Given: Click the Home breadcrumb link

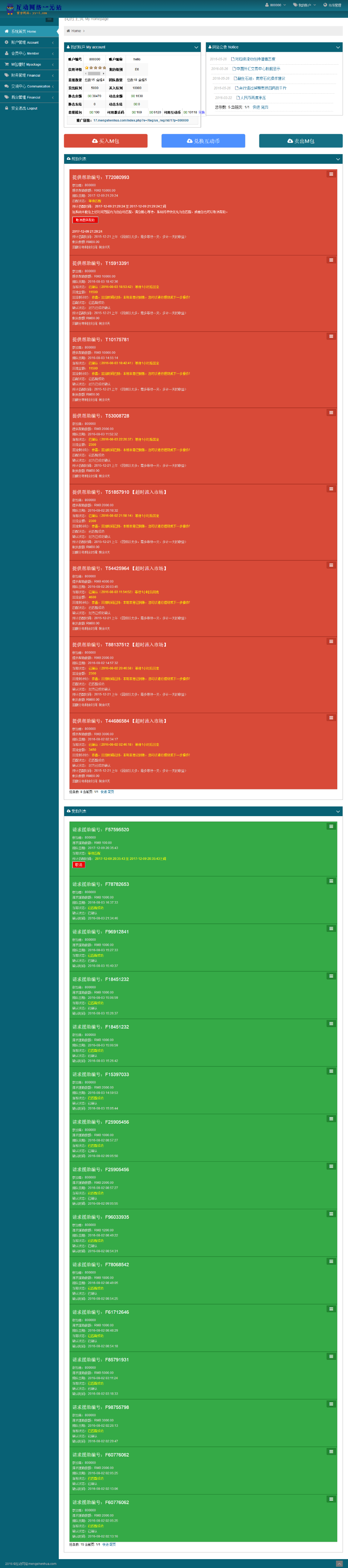Looking at the screenshot, I should point(76,31).
